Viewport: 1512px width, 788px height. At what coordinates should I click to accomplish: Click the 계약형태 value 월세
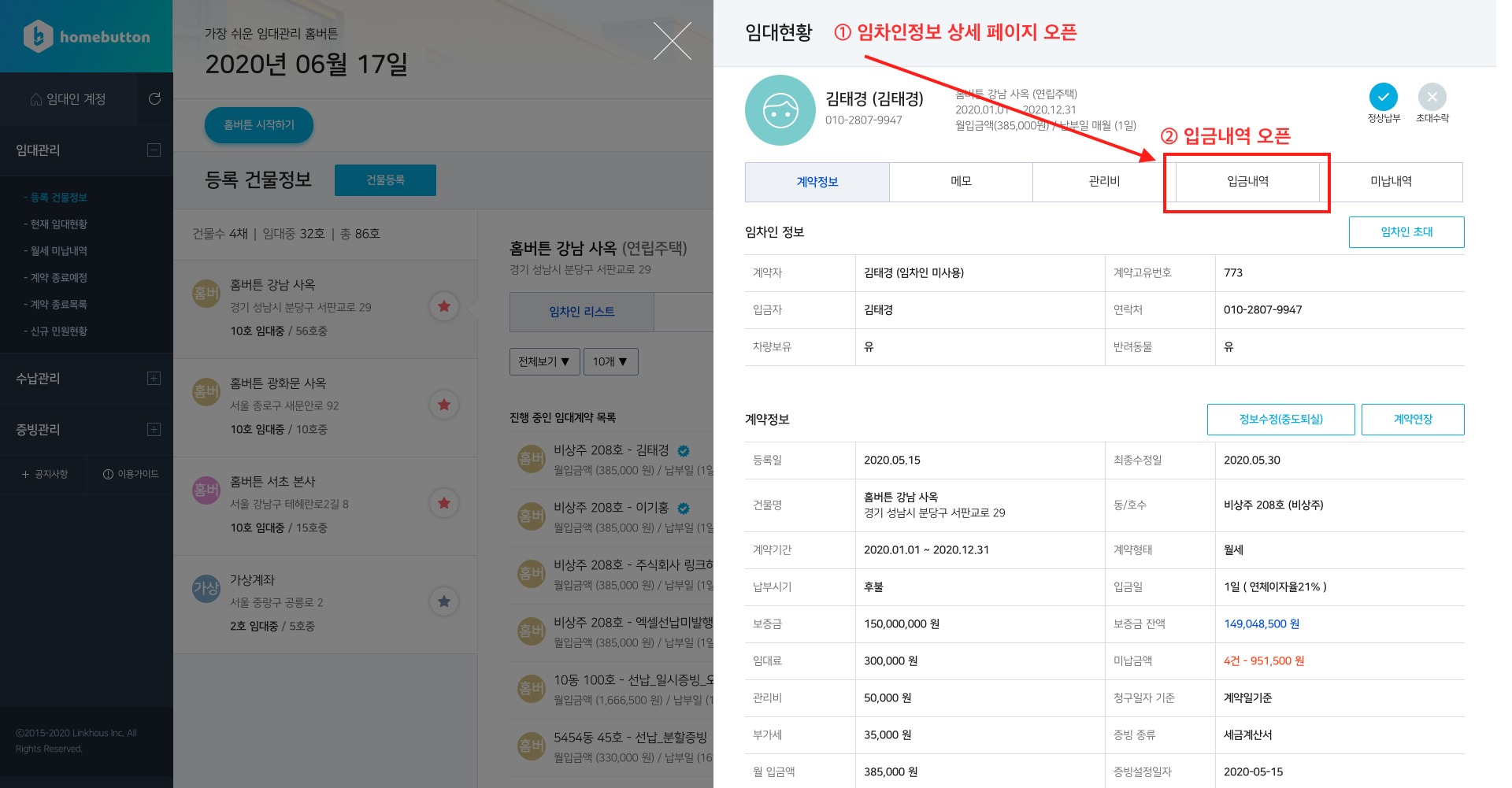1233,550
